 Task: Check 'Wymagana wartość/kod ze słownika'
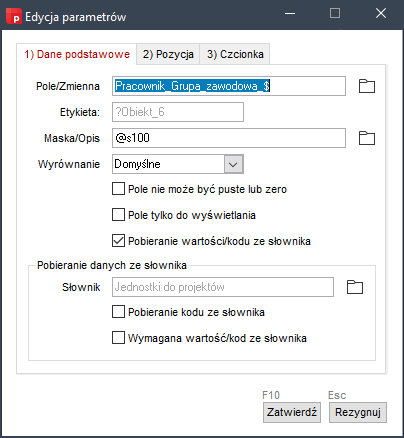118,338
